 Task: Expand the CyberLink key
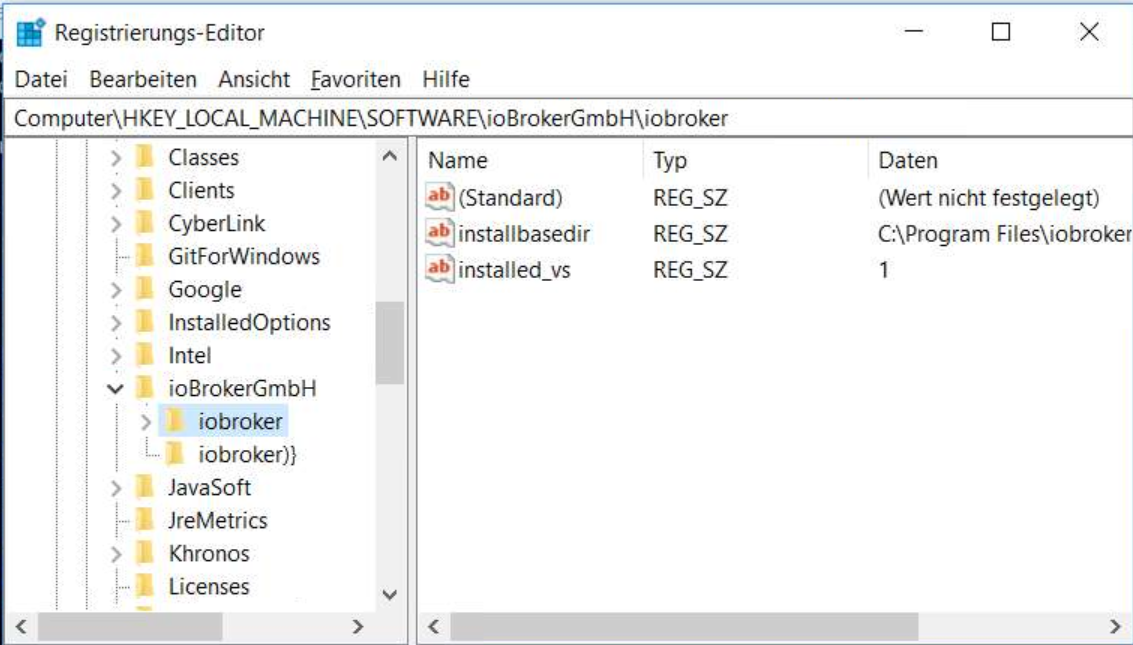(116, 224)
